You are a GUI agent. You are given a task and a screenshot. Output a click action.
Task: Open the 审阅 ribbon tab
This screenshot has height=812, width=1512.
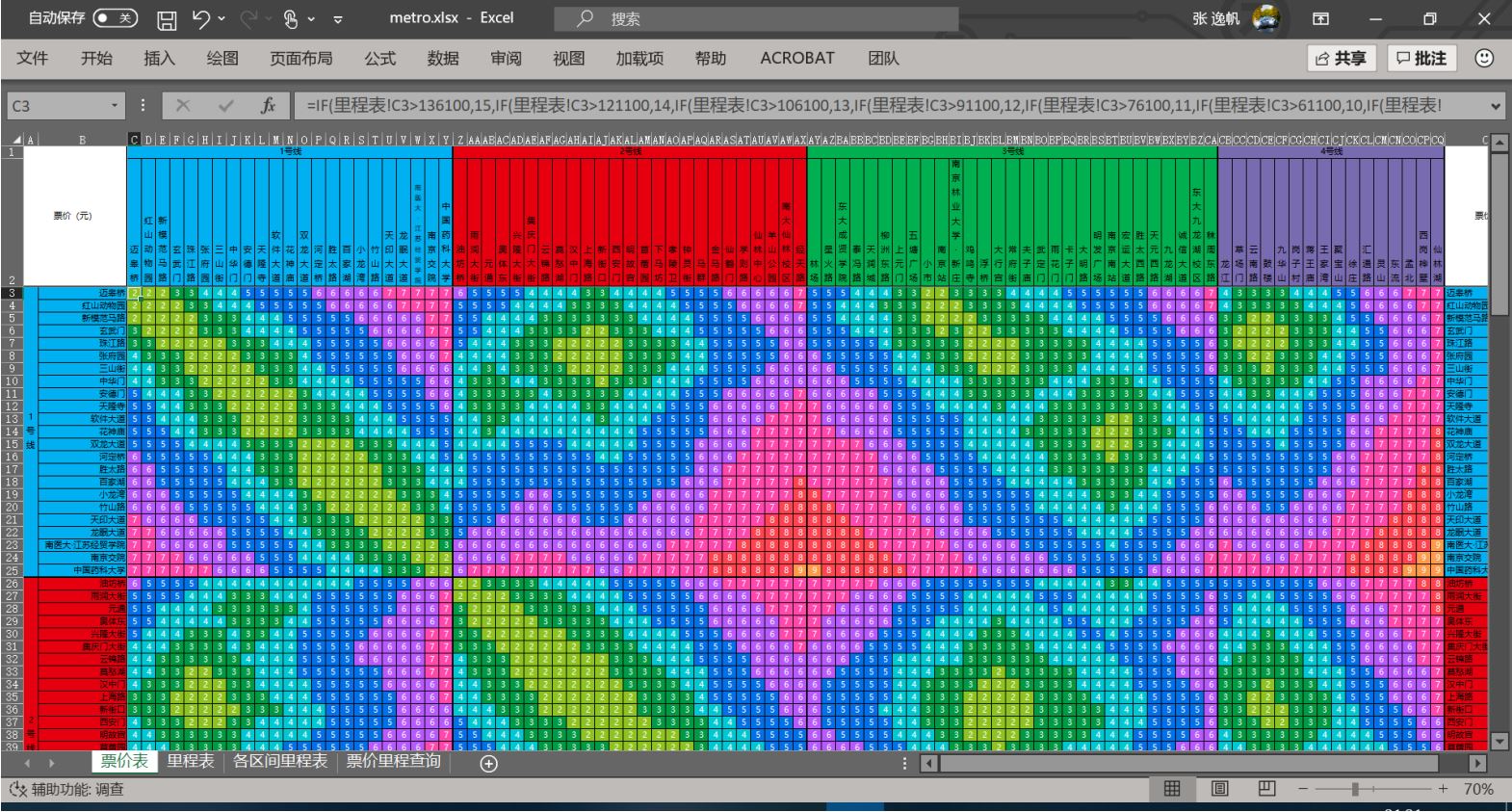(x=506, y=59)
